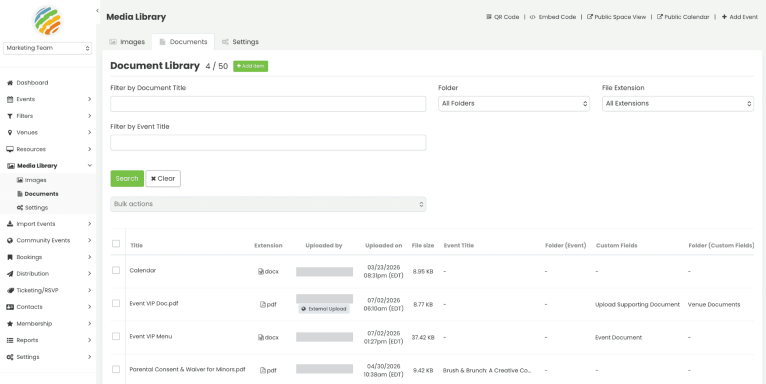Check the Calendar document checkbox
Screen dimensions: 766x384
[x=116, y=270]
